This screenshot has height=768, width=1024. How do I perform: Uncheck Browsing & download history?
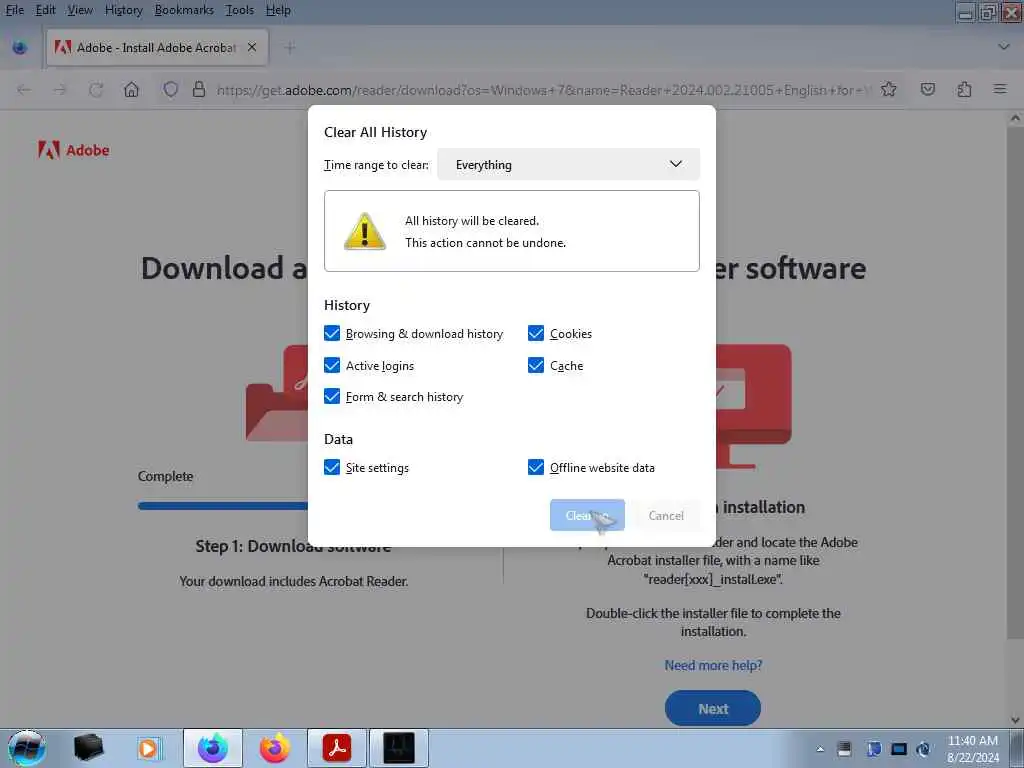point(332,334)
